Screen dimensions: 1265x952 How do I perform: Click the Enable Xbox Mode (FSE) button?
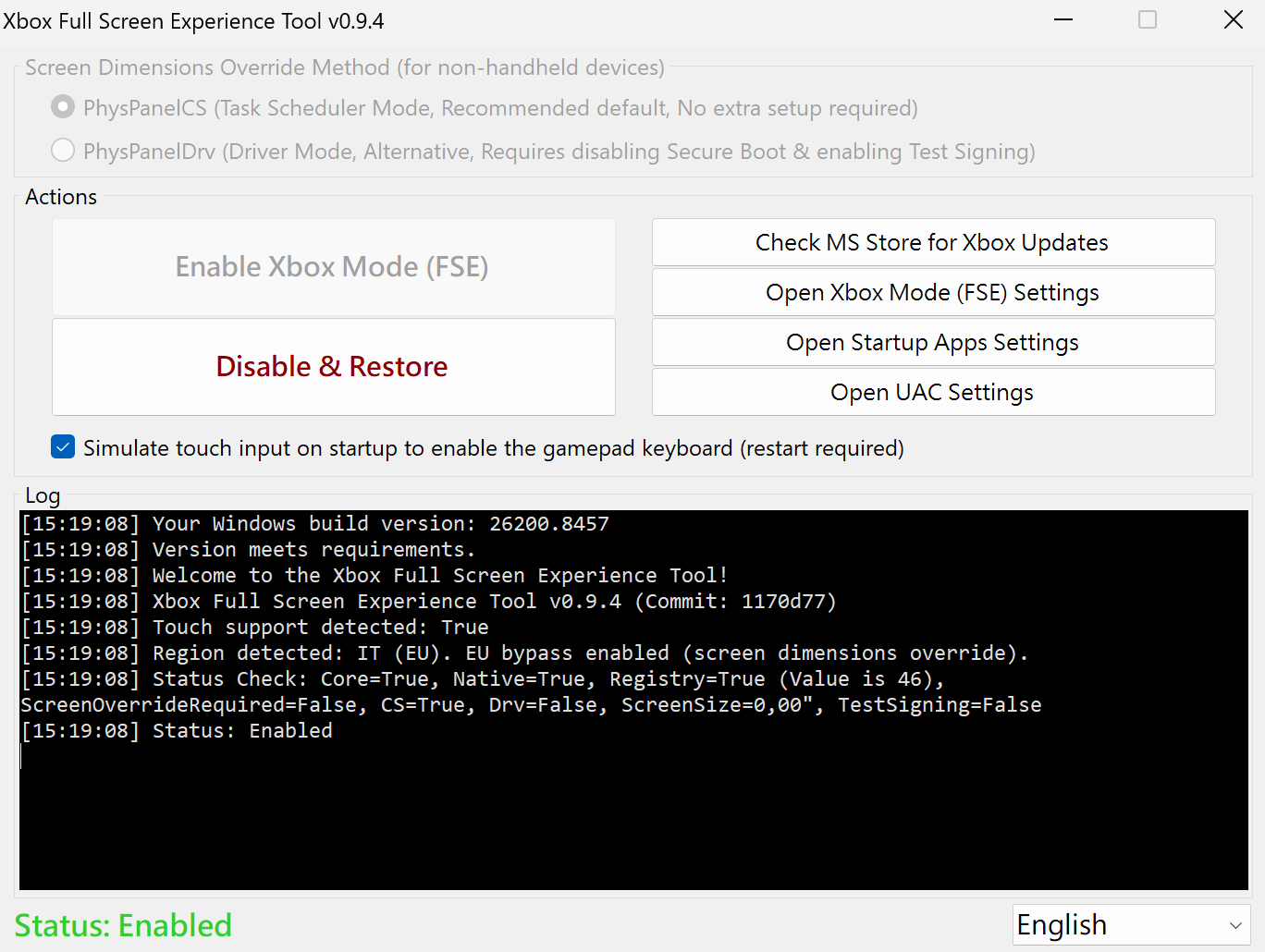point(333,267)
